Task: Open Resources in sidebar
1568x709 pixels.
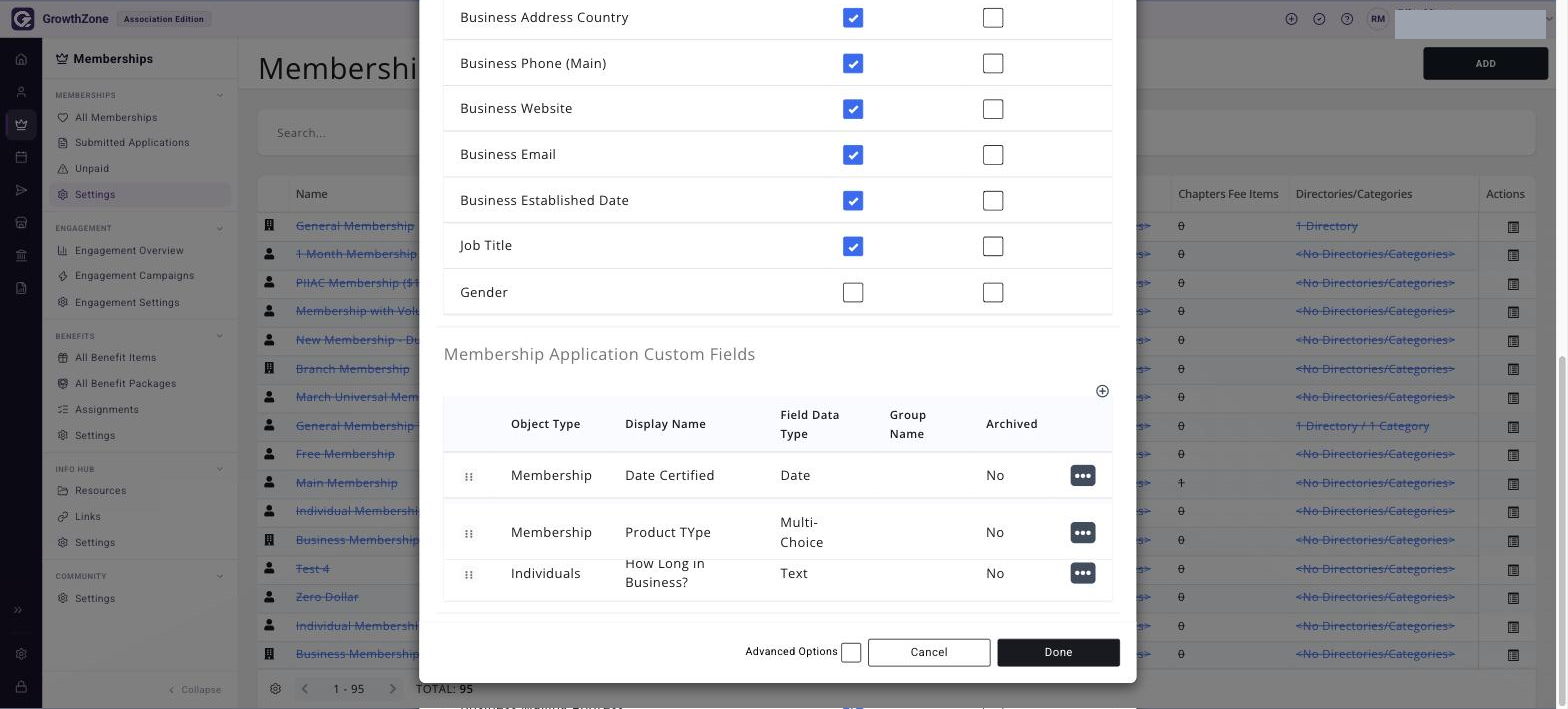Action: pos(100,491)
